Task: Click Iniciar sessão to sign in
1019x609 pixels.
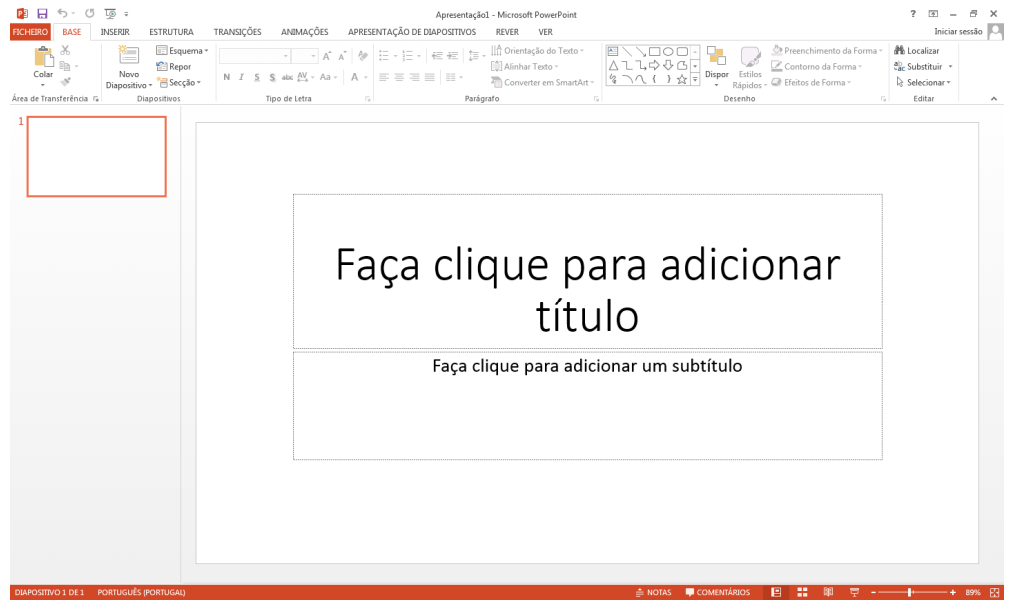Action: 958,31
